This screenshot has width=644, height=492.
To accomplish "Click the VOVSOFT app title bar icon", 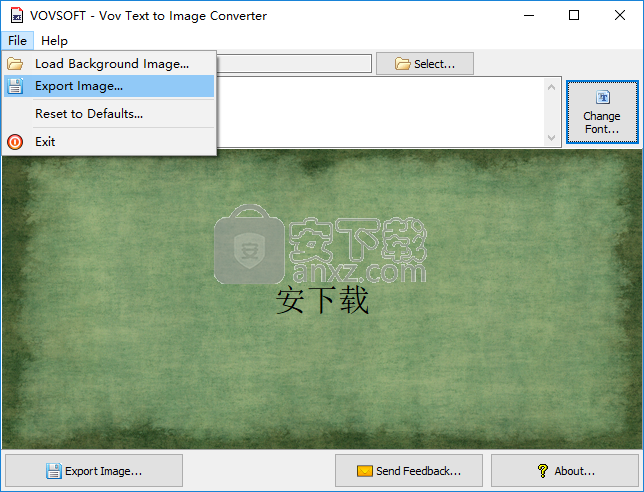I will 17,16.
